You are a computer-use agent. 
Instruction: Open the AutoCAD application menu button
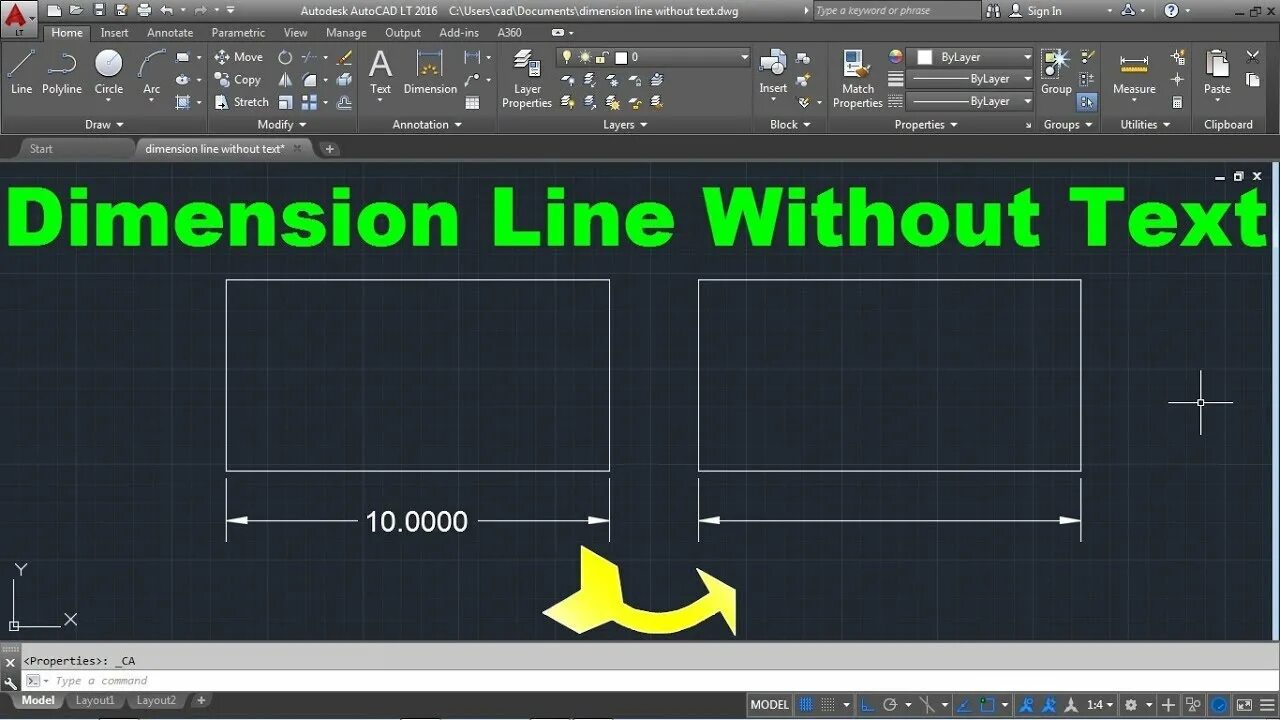tap(19, 17)
